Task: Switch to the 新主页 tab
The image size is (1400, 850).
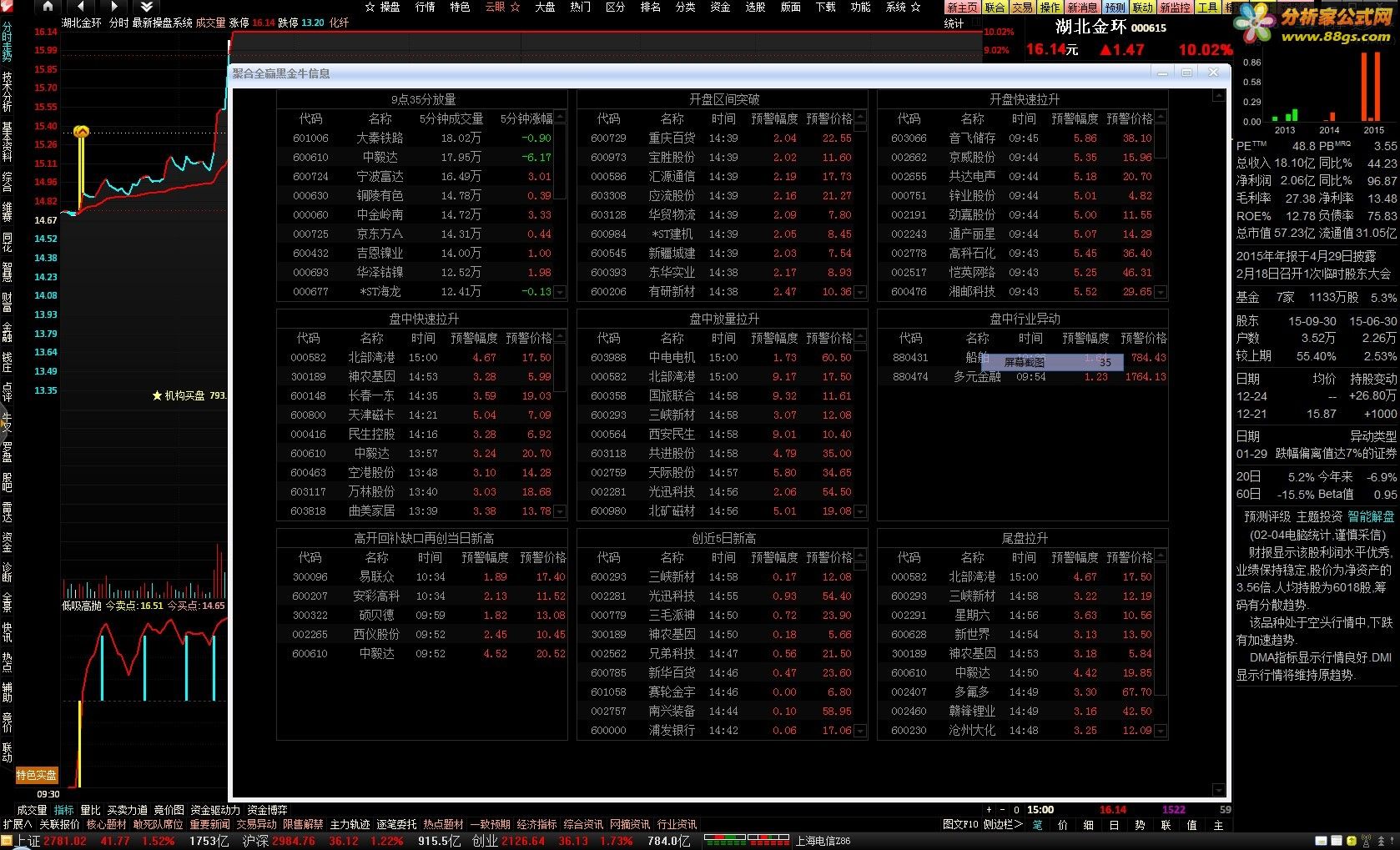Action: [x=962, y=8]
